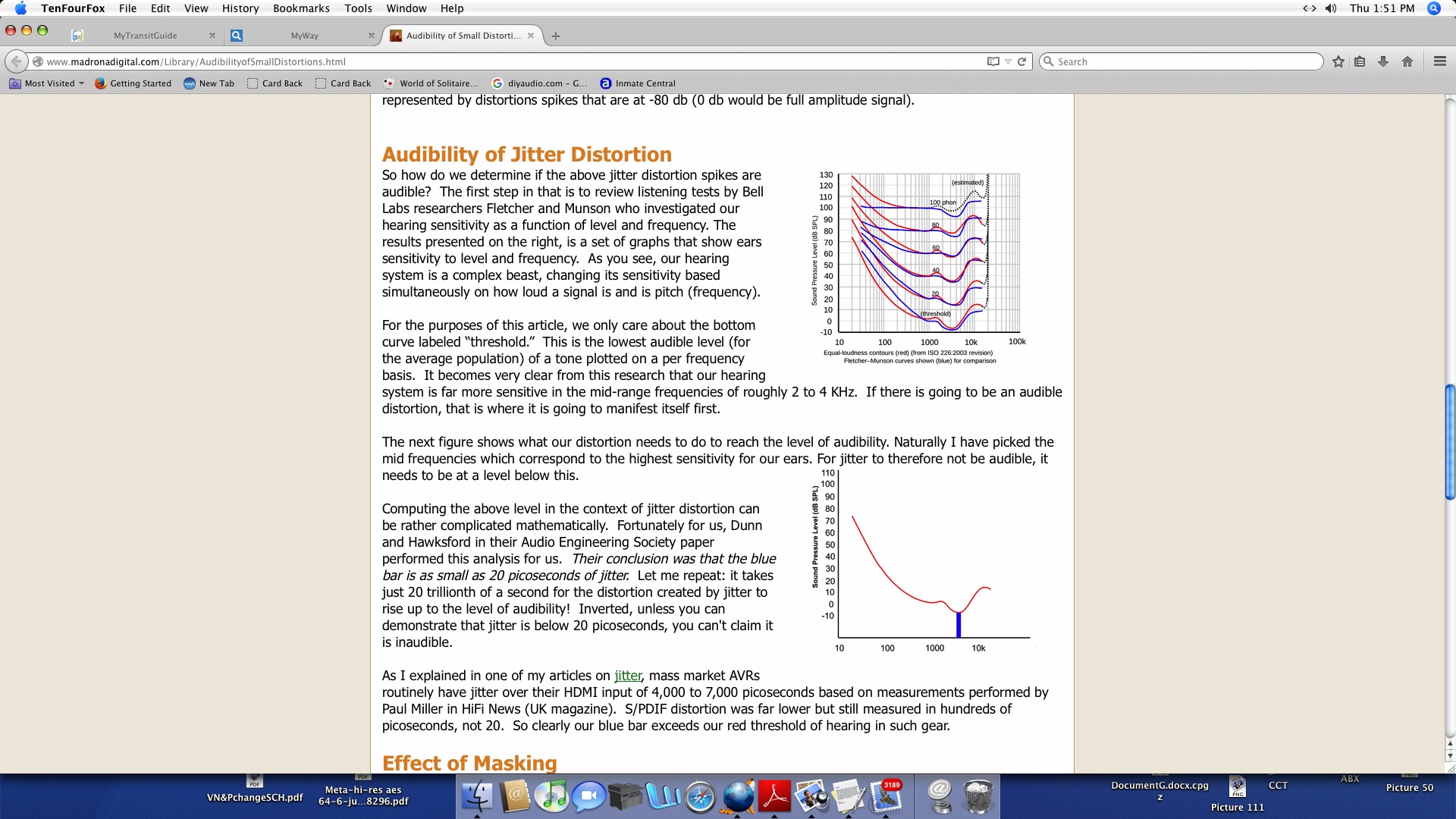Screen dimensions: 1456x819
Task: Open TextEdit from the Dock
Action: click(x=849, y=797)
